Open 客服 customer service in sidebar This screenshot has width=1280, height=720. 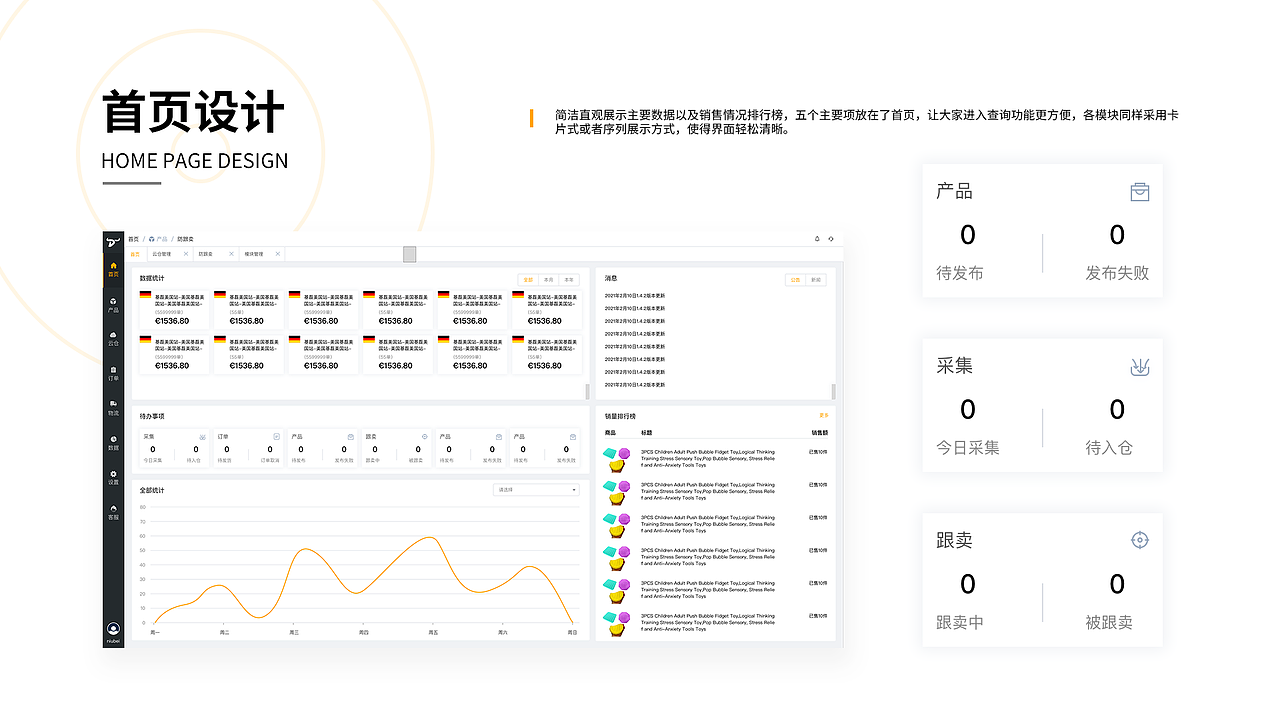113,512
